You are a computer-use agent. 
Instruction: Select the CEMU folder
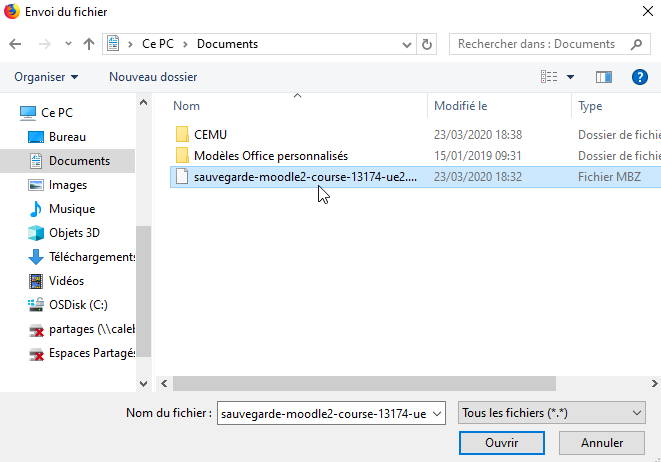[211, 134]
